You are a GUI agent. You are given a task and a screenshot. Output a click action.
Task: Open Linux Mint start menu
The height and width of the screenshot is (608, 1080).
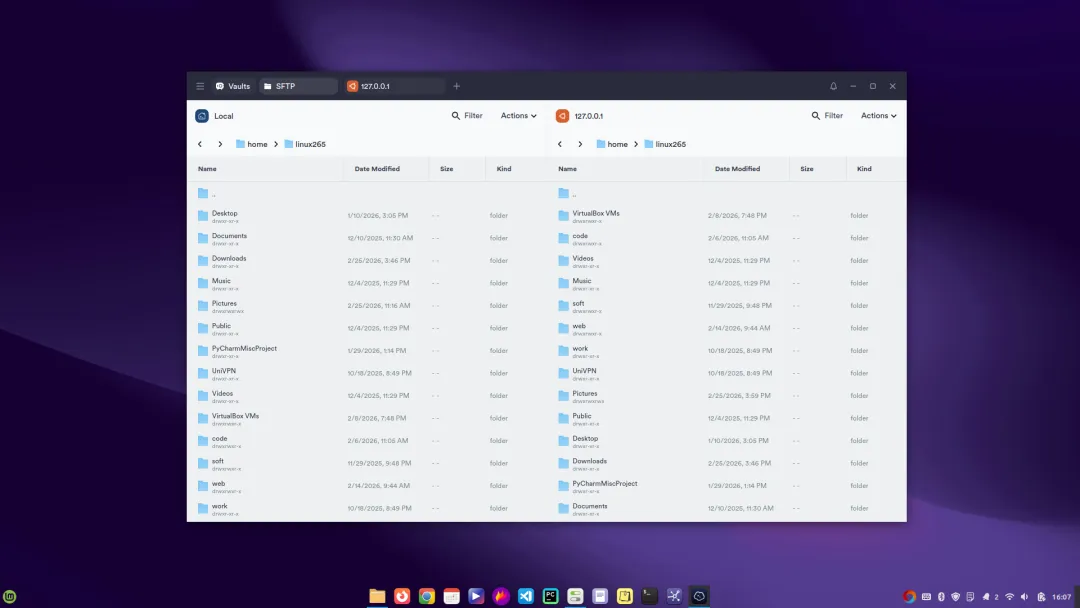point(10,596)
